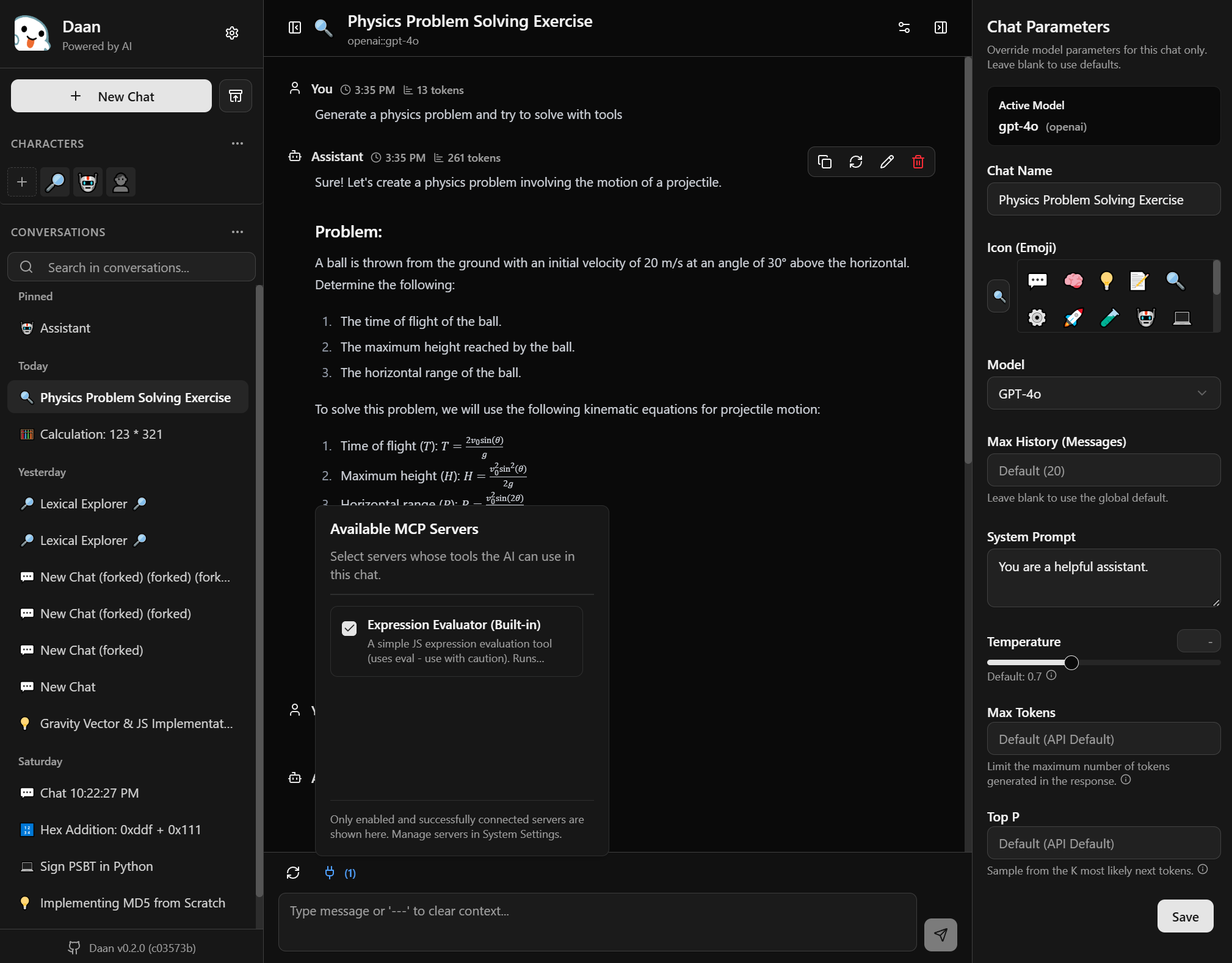Click the send message paper plane
Image resolution: width=1232 pixels, height=963 pixels.
[x=940, y=934]
